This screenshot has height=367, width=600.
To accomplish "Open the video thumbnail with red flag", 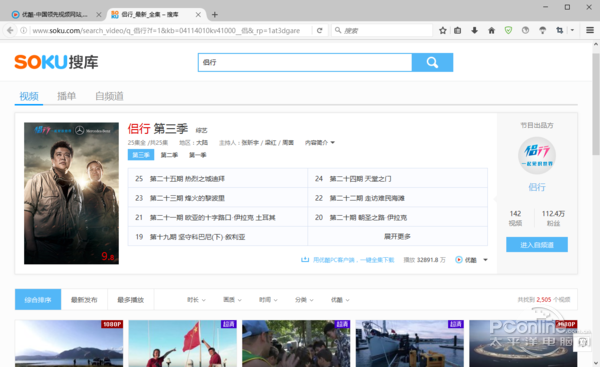I will click(183, 343).
